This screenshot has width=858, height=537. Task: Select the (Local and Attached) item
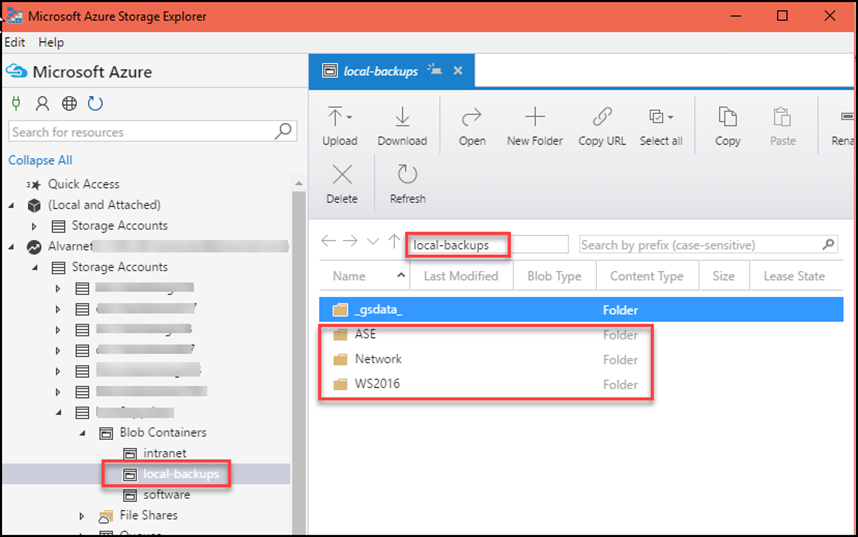tap(104, 205)
